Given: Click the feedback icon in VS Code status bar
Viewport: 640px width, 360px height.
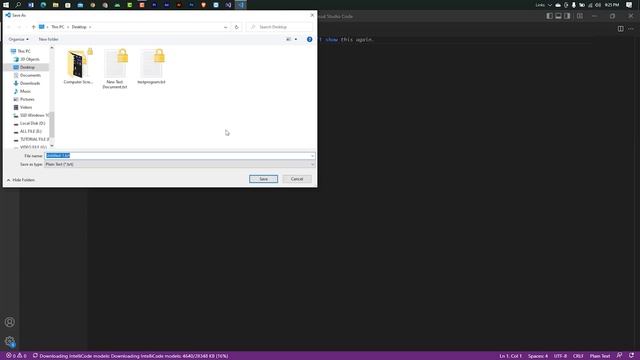Looking at the screenshot, I should coord(620,356).
